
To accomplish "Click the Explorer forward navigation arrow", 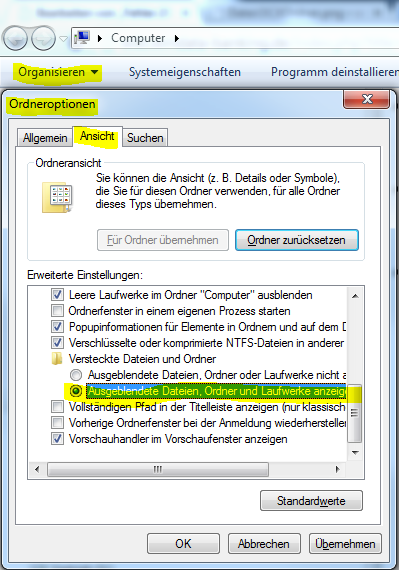I will (x=43, y=38).
